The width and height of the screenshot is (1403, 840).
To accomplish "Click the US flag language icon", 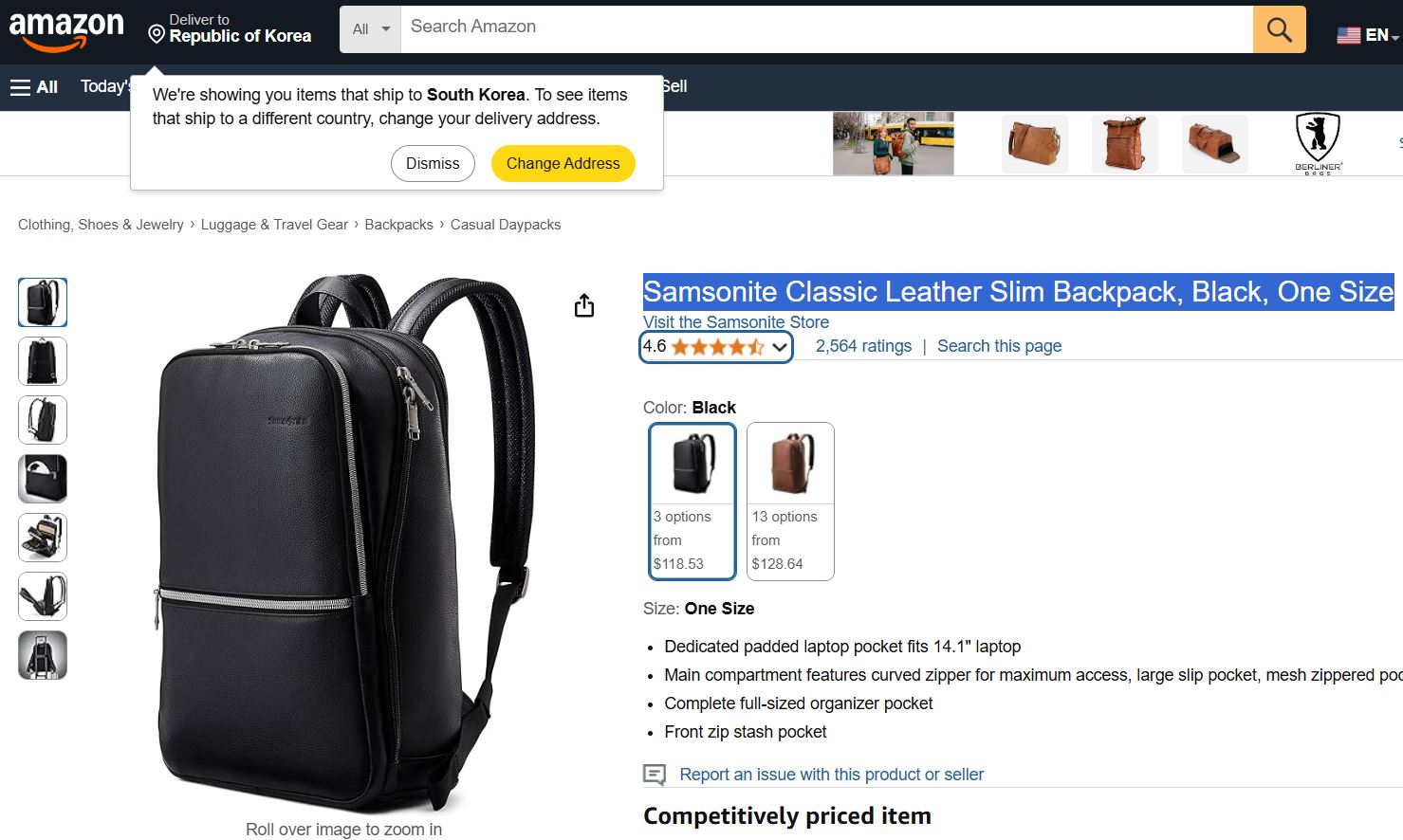I will (1348, 35).
